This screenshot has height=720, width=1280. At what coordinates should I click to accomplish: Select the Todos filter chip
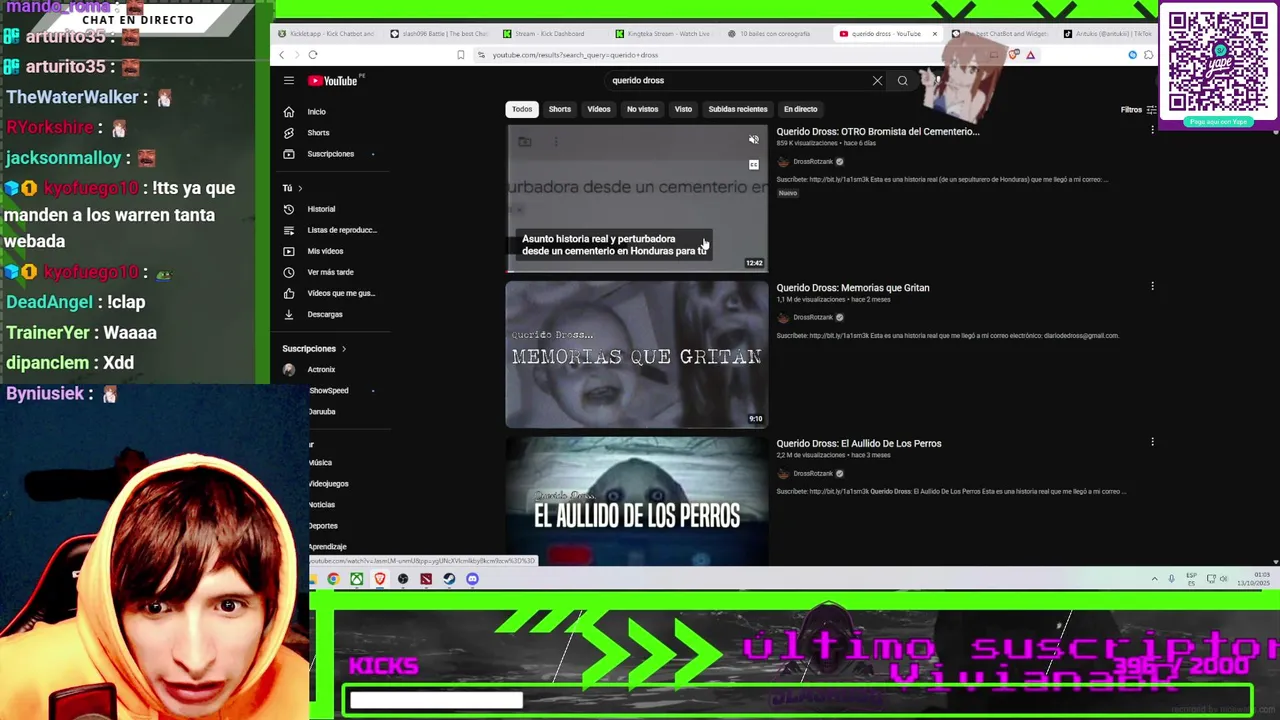point(522,109)
